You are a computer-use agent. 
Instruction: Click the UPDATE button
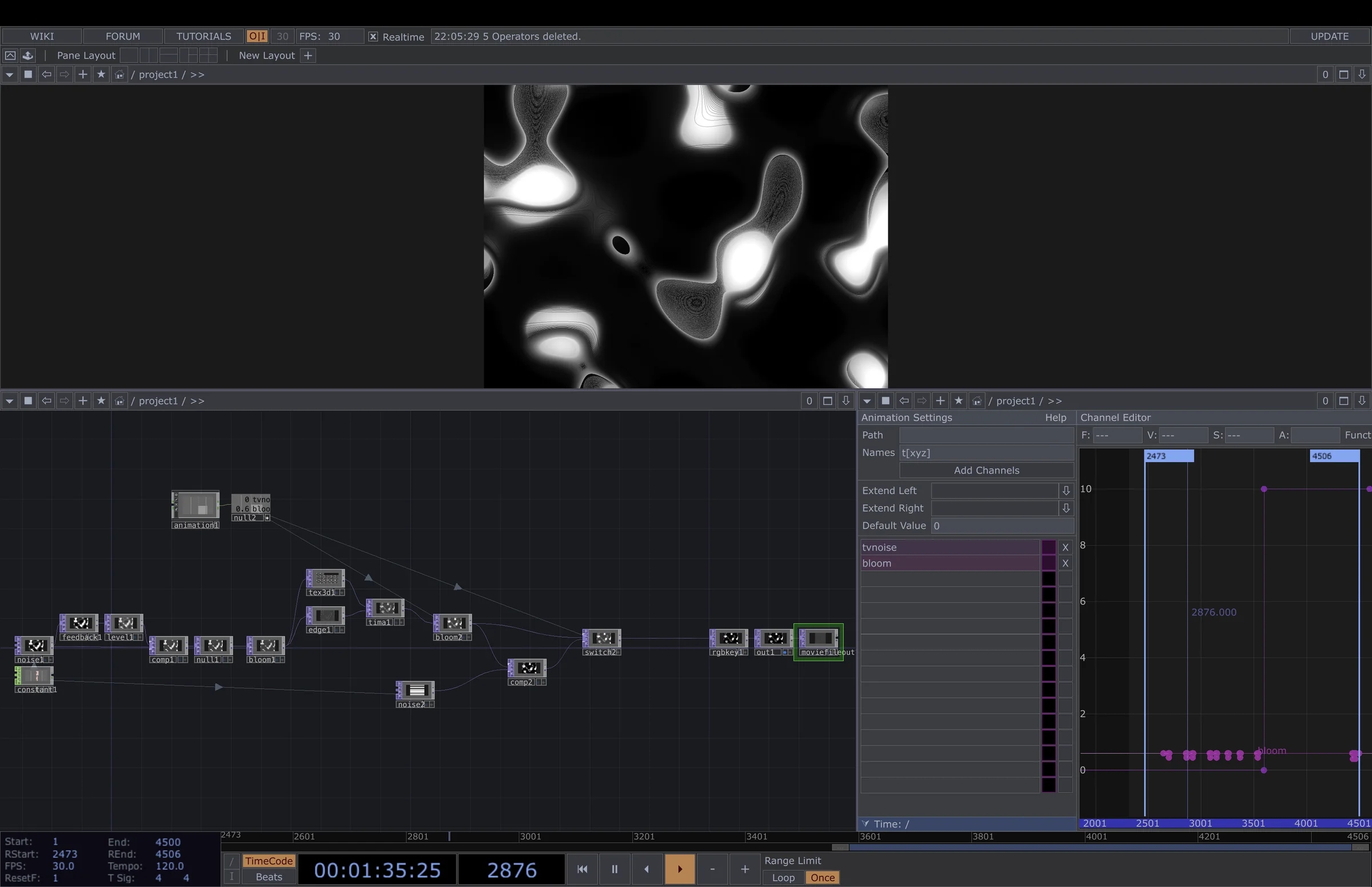coord(1329,36)
